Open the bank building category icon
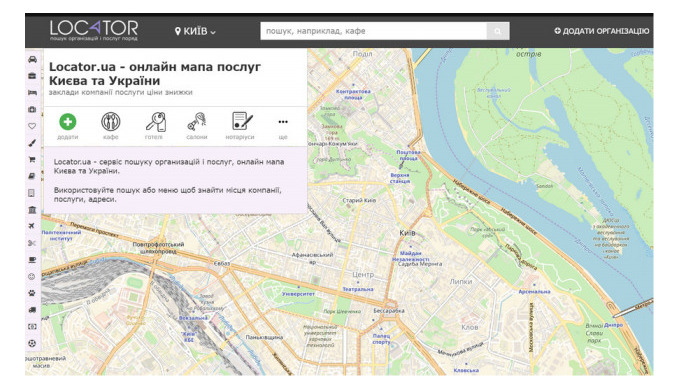This screenshot has width=680, height=390. tap(32, 210)
